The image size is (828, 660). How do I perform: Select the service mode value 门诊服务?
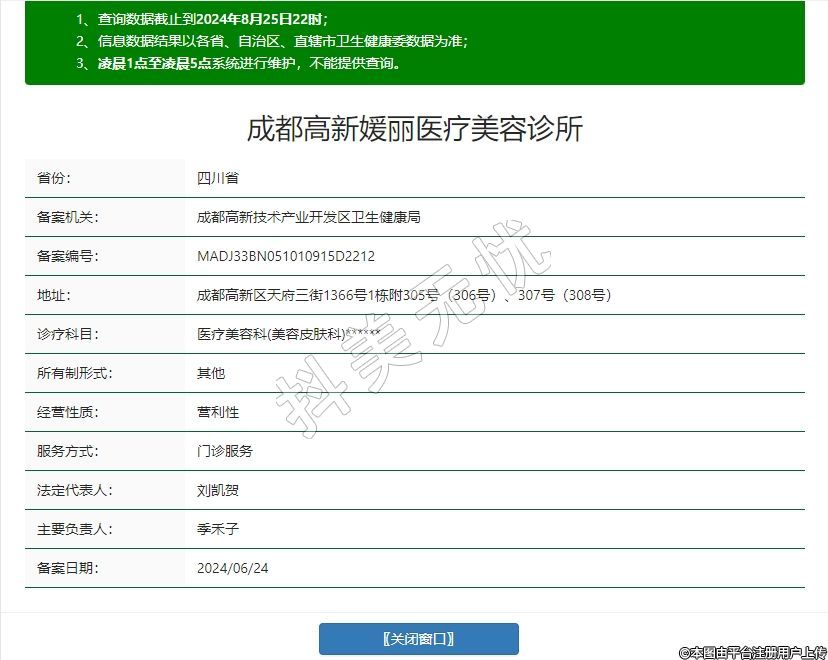pos(225,451)
